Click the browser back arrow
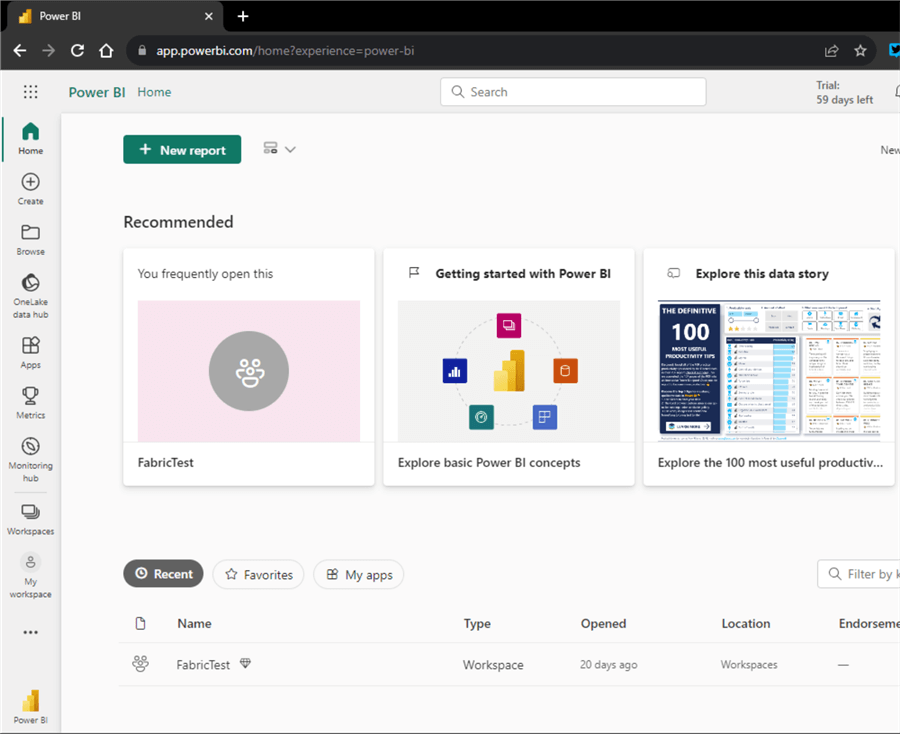This screenshot has height=734, width=900. pyautogui.click(x=20, y=51)
